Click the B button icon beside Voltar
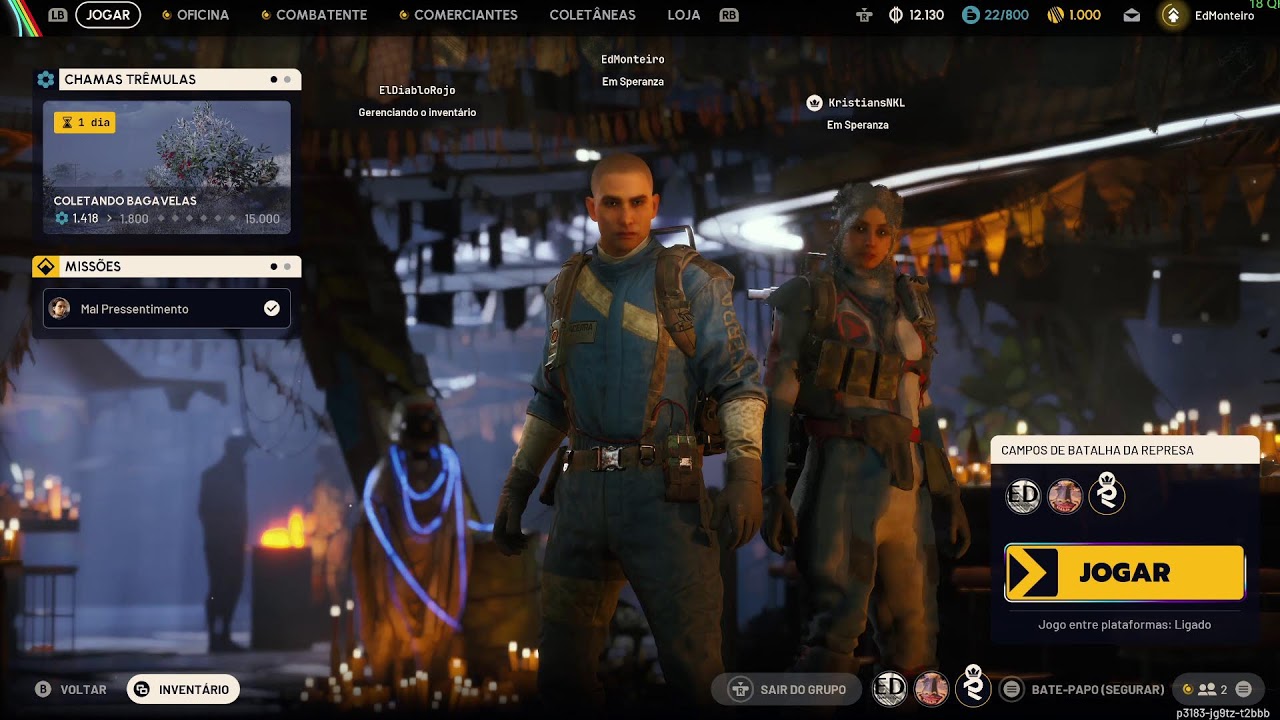Screen dimensions: 1280x720 [43, 689]
